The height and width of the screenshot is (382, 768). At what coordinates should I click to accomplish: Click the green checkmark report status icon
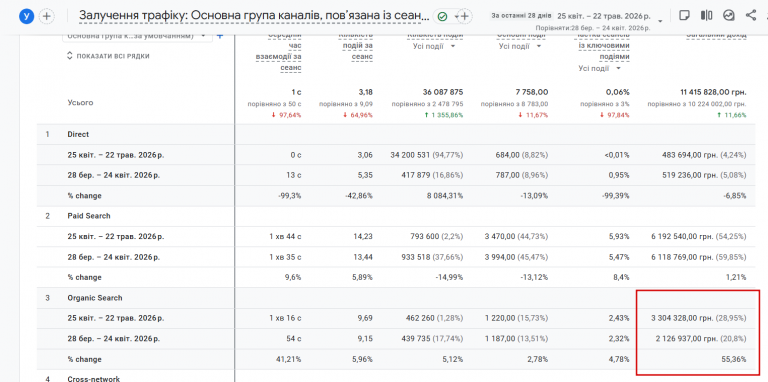tap(442, 17)
